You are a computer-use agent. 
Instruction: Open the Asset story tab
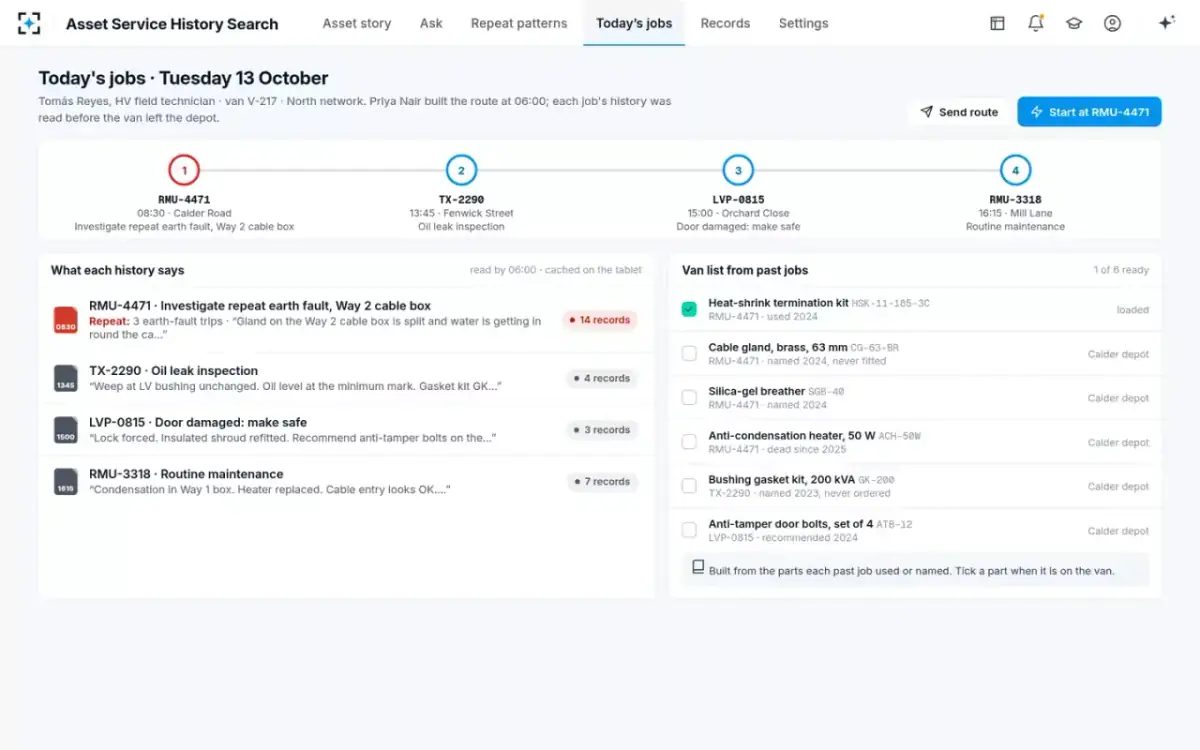pos(357,23)
